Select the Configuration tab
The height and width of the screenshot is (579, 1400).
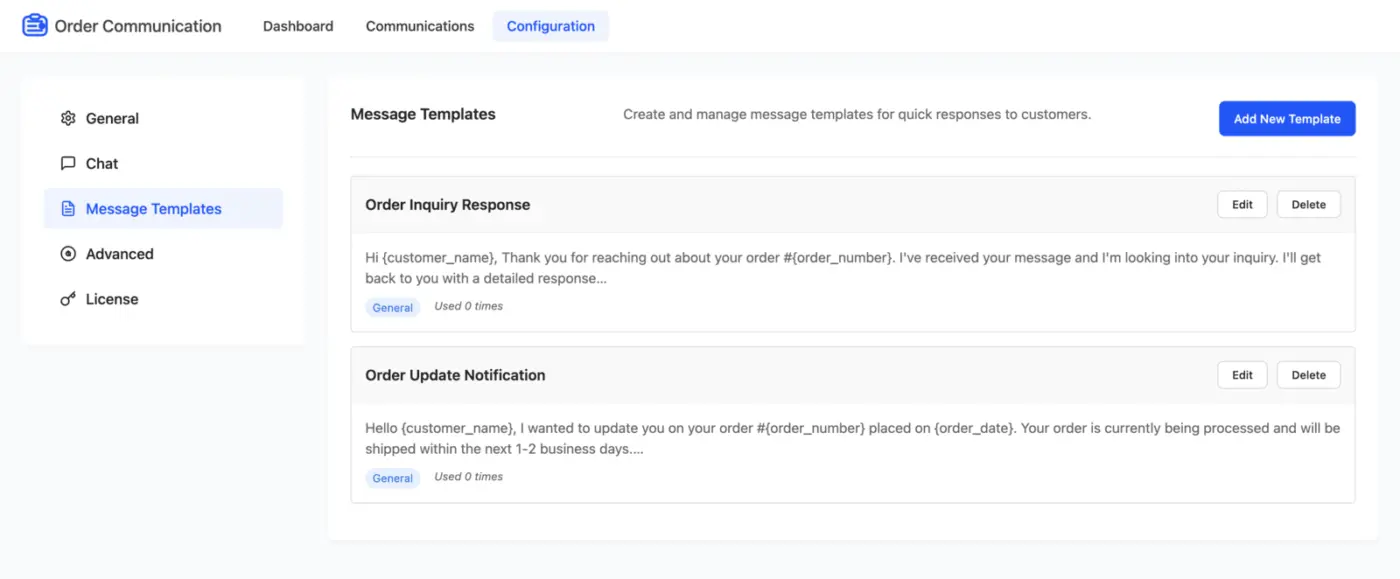click(x=550, y=26)
